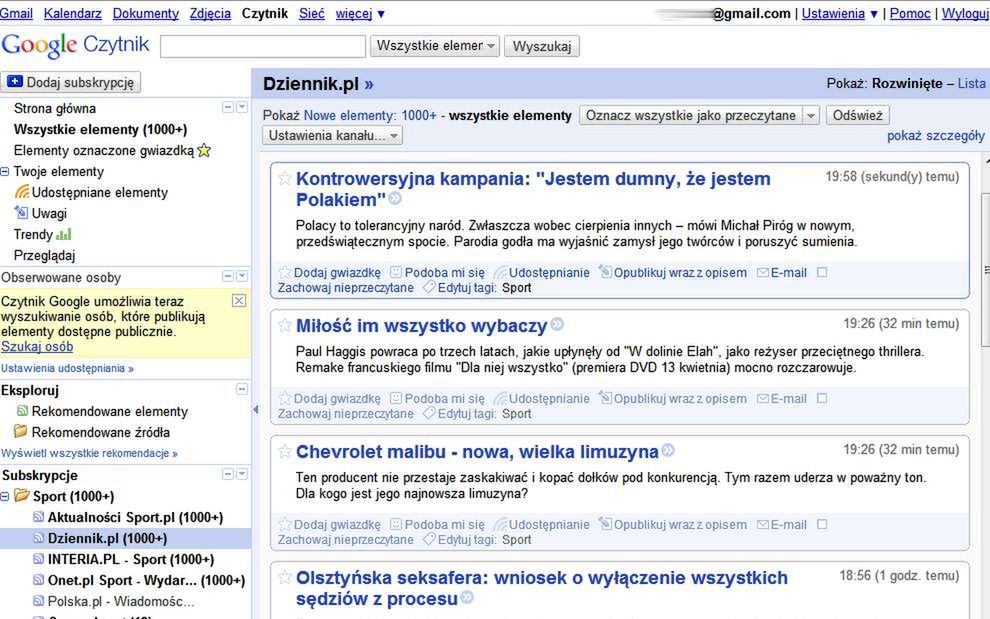
Task: Open Sieć from top navigation
Action: tap(312, 13)
